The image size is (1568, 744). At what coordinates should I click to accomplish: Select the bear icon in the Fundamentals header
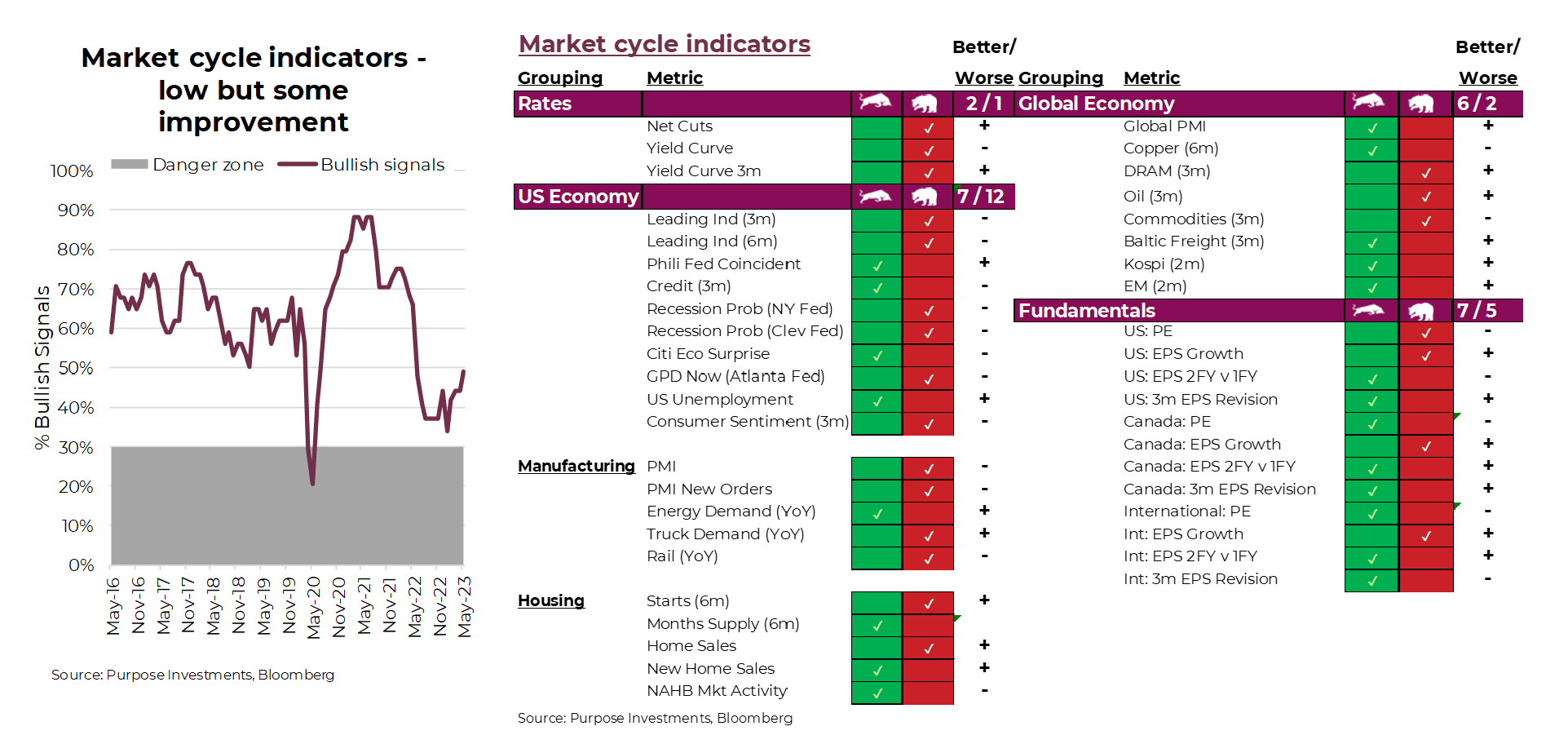[x=1421, y=311]
